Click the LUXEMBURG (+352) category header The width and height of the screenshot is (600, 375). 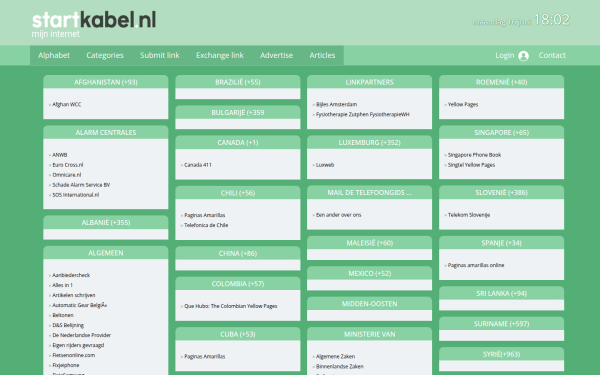pyautogui.click(x=369, y=142)
